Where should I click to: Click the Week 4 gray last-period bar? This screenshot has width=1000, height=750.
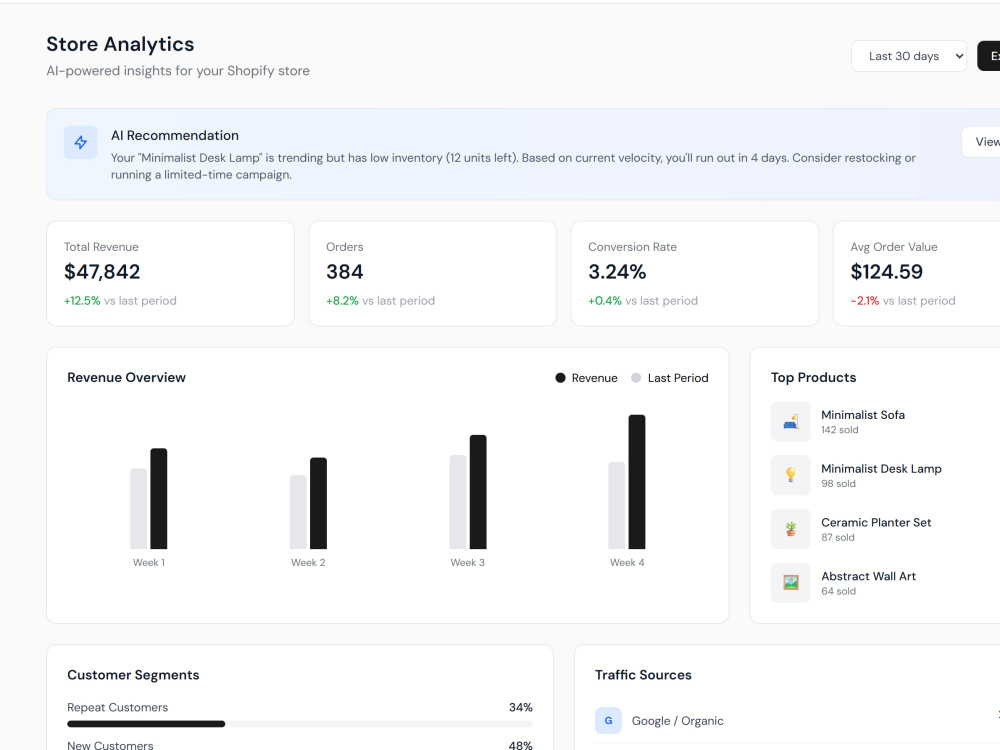pos(617,506)
